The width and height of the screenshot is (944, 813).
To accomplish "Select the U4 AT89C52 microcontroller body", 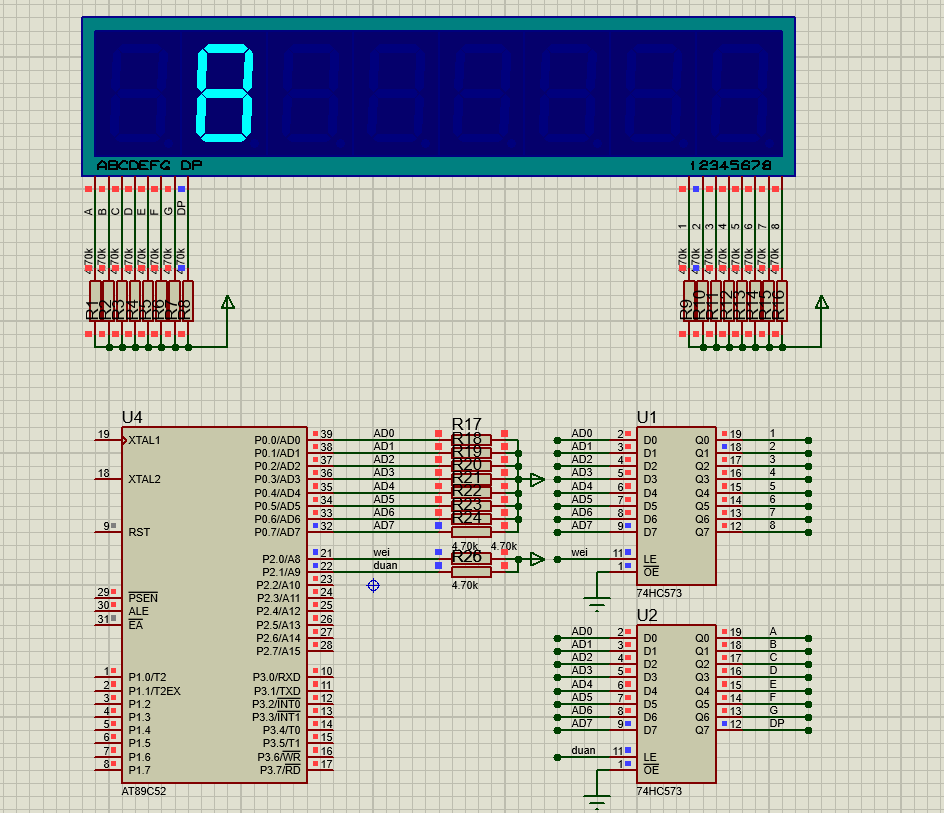I will tap(214, 605).
